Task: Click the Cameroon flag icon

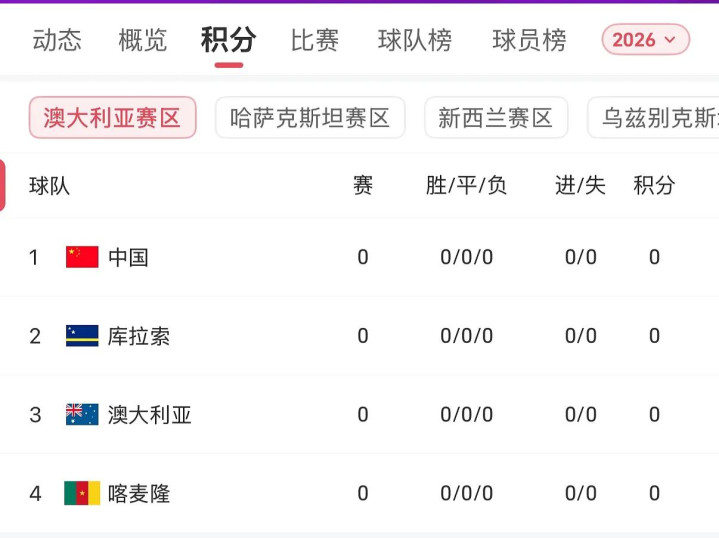Action: click(x=82, y=493)
